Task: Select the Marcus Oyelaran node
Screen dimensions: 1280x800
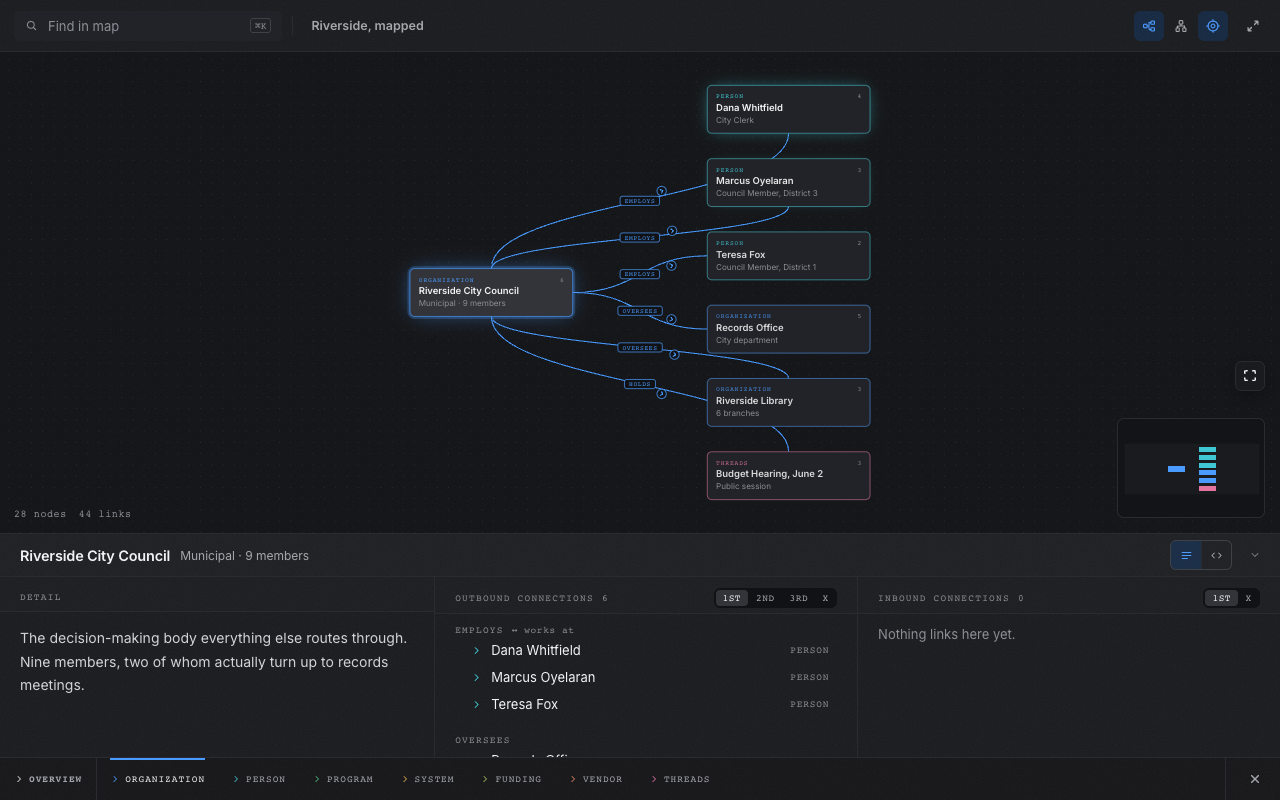Action: coord(788,182)
